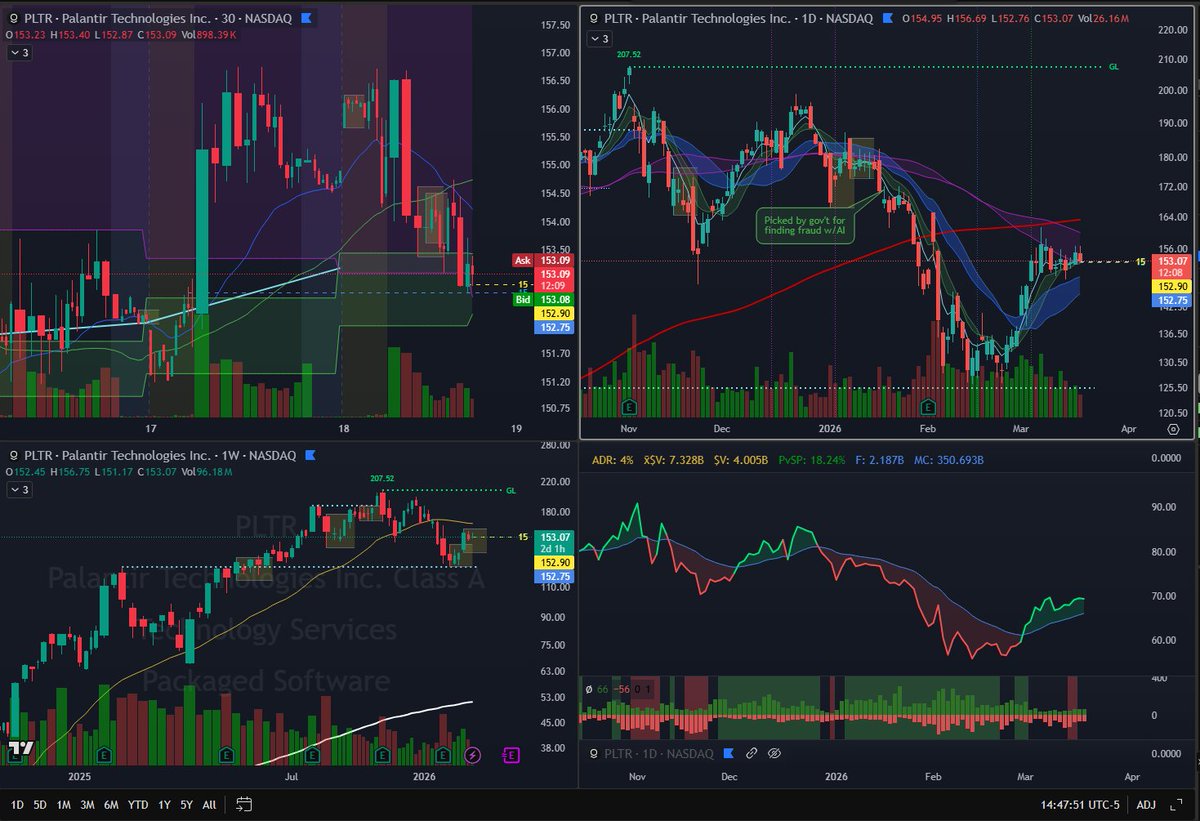Screen dimensions: 1200x821
Task: Click the 30-minute chart symbol title
Action: pyautogui.click(x=160, y=18)
